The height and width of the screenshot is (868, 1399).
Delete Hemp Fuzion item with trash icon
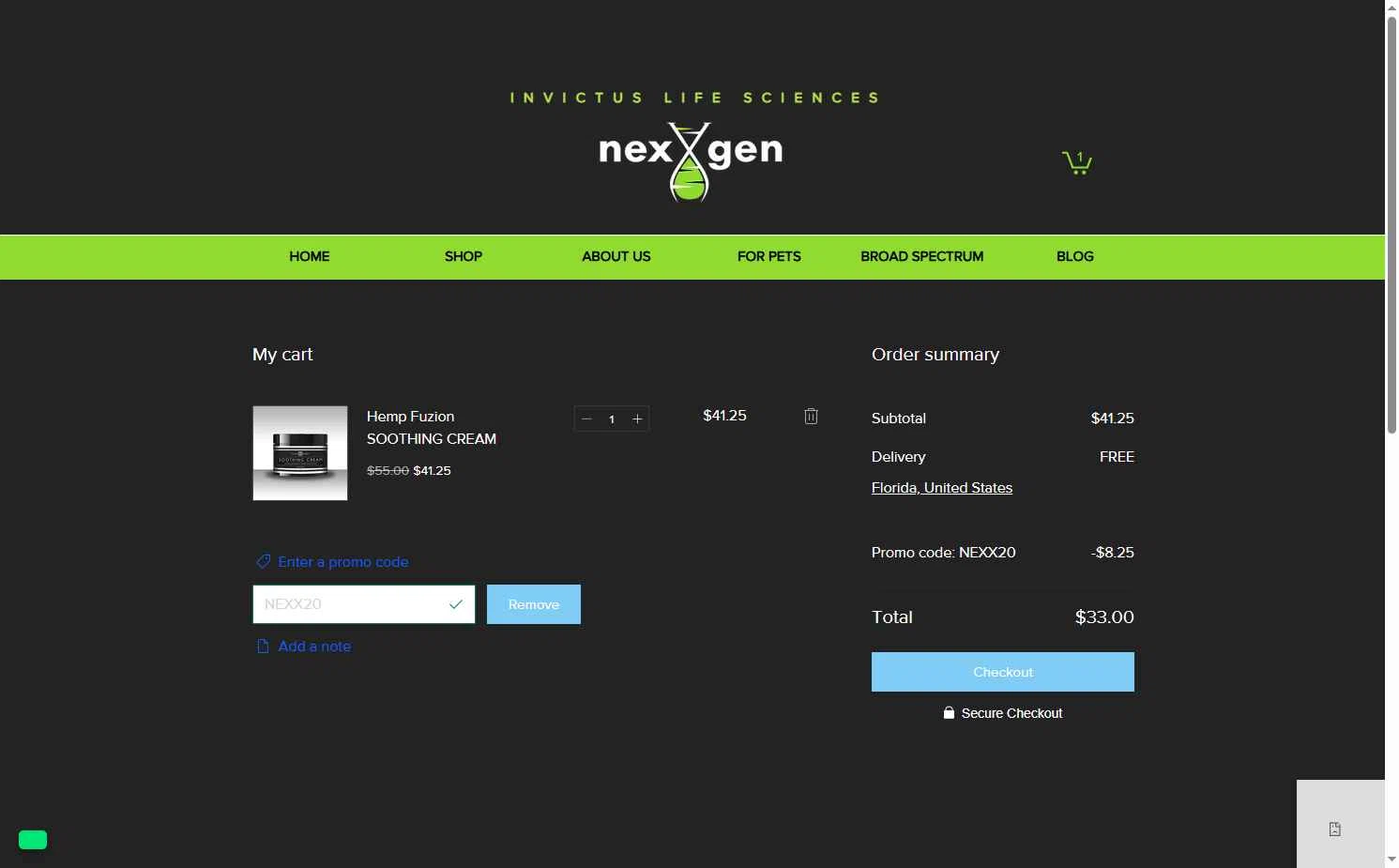coord(812,416)
